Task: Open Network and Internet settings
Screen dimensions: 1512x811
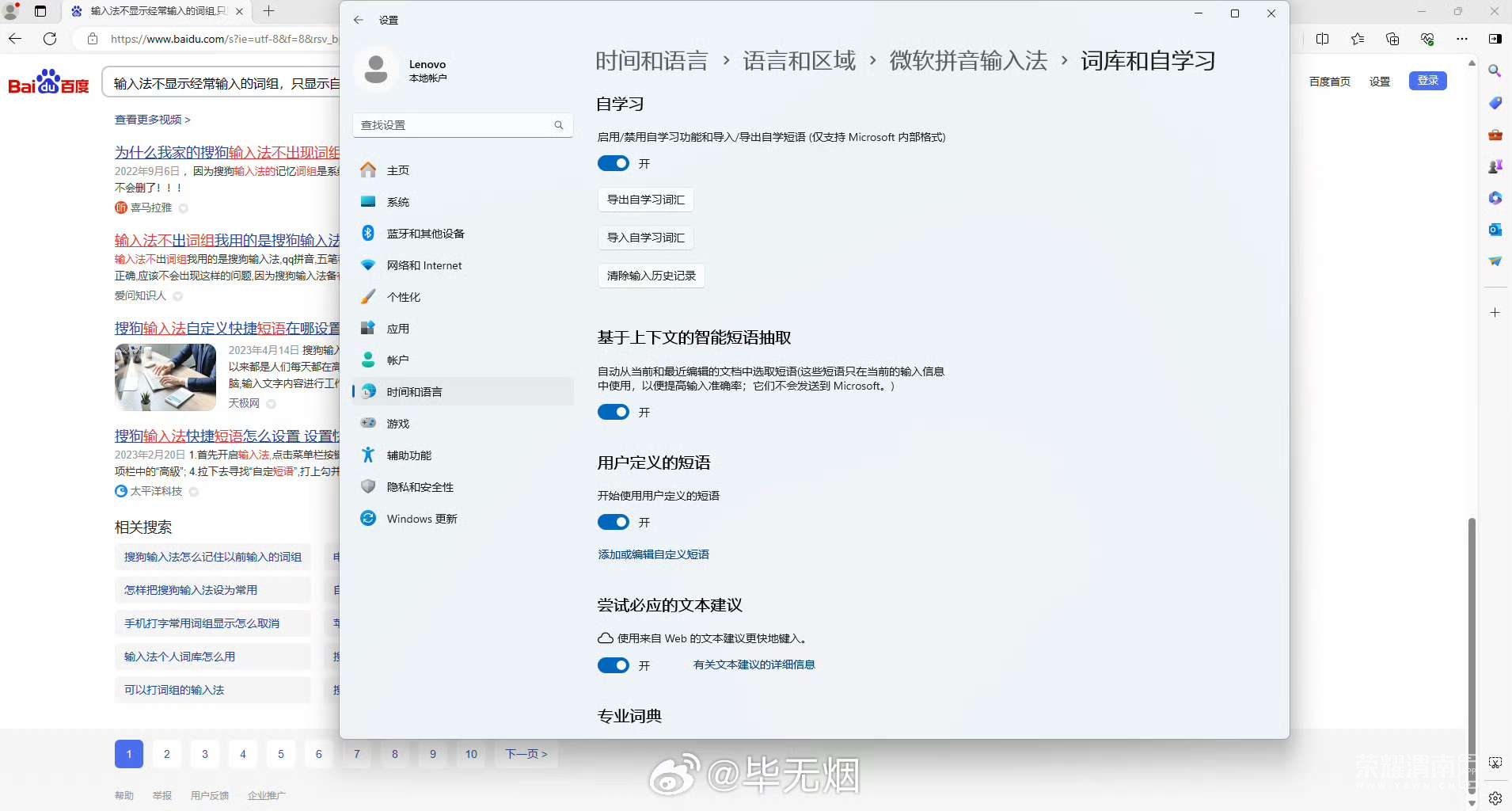Action: point(424,265)
